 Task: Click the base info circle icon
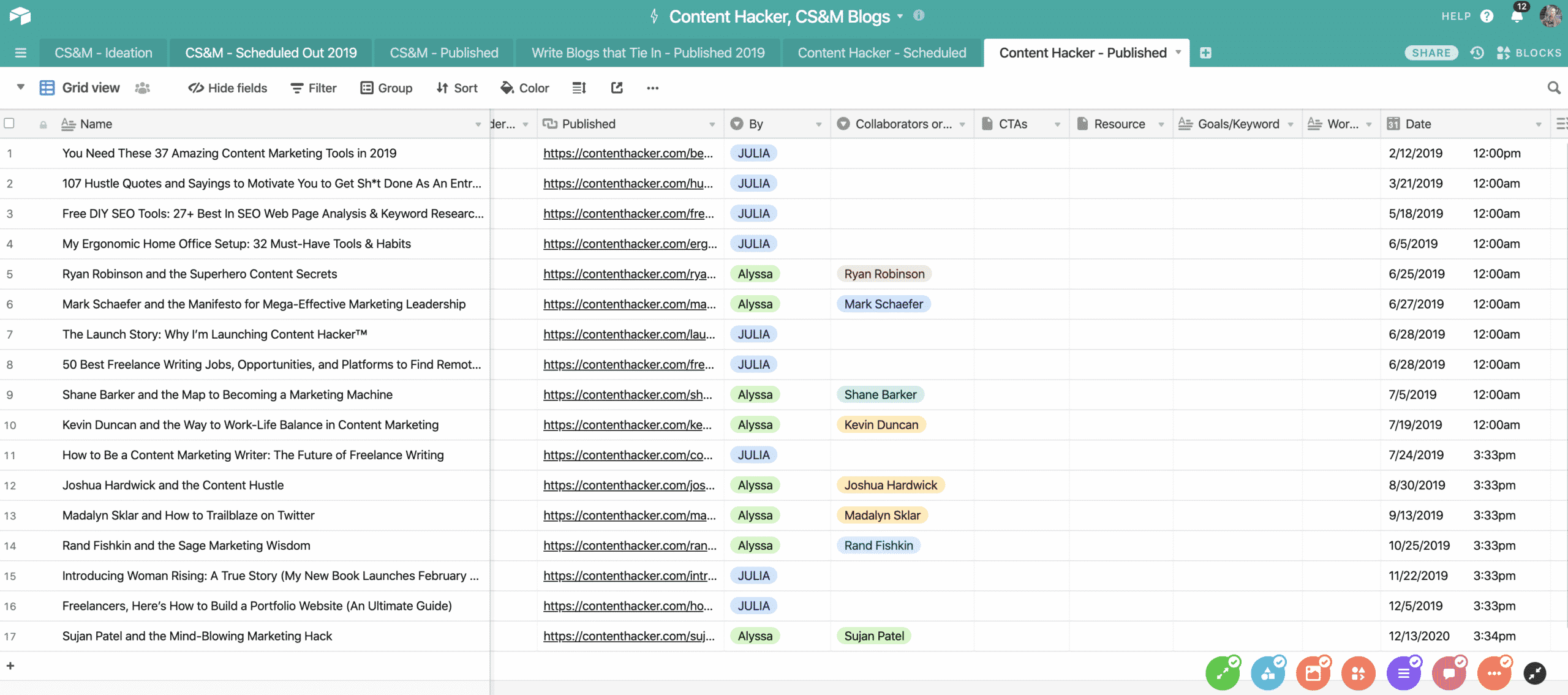(919, 16)
